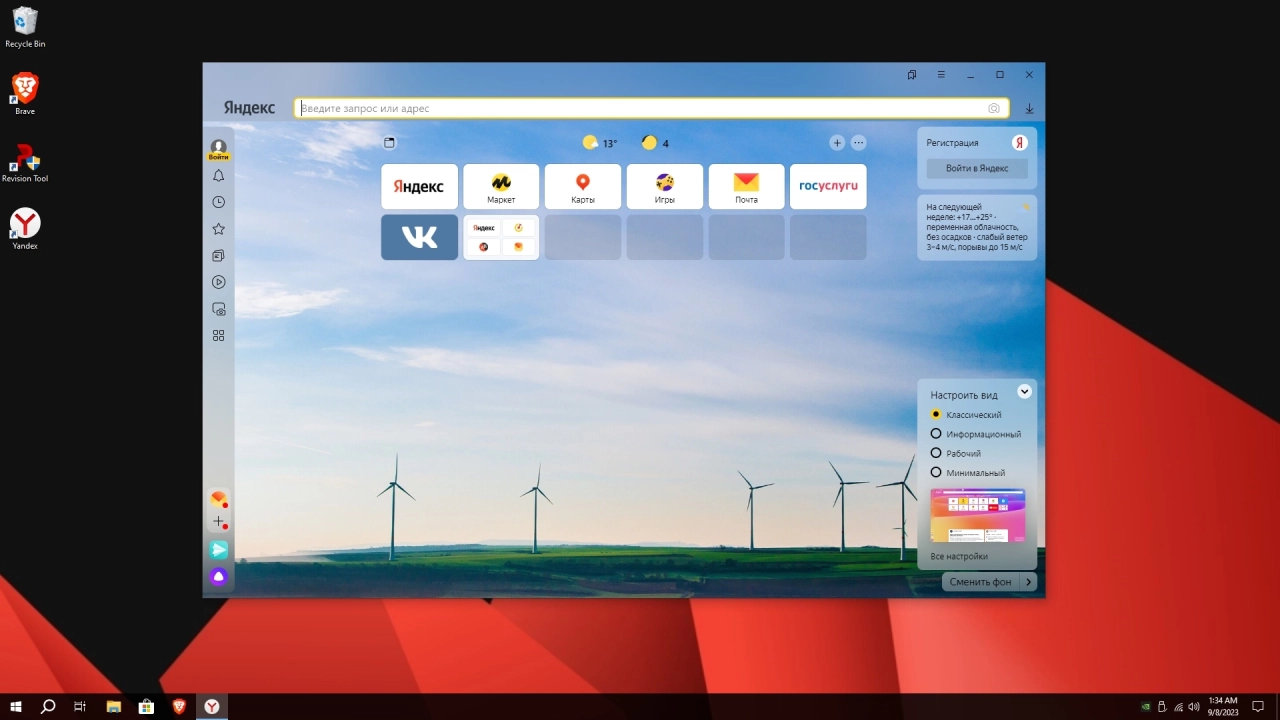Open notifications bell in sidebar

coord(219,176)
